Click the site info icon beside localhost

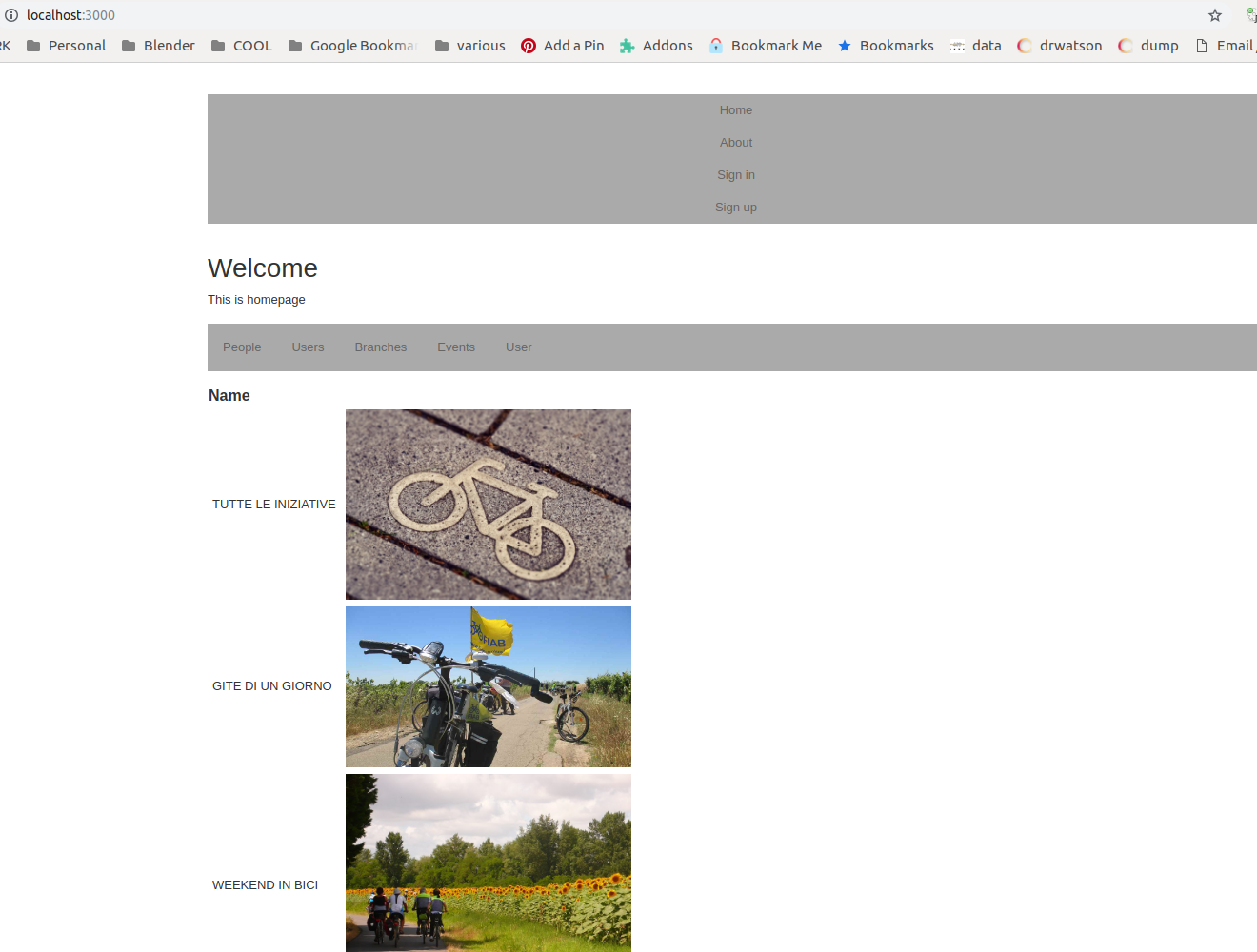click(x=11, y=15)
